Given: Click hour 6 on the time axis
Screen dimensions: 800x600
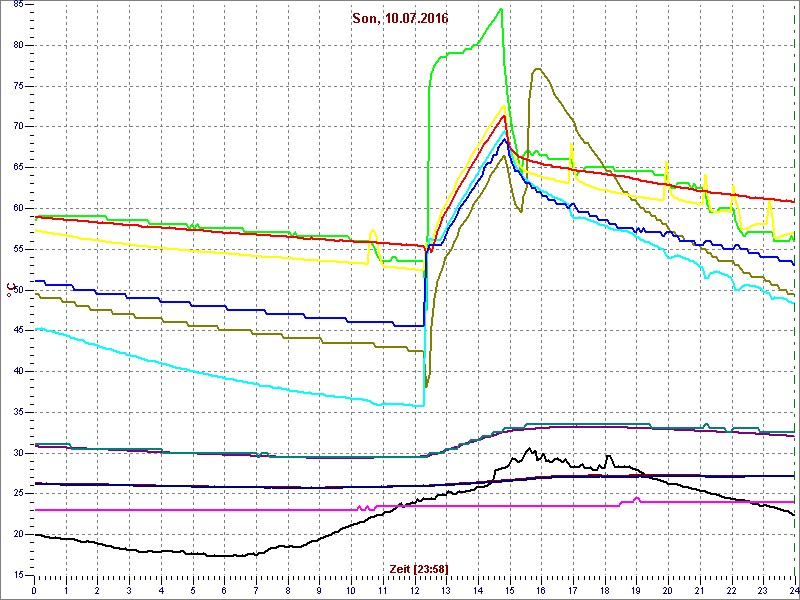Looking at the screenshot, I should 224,589.
